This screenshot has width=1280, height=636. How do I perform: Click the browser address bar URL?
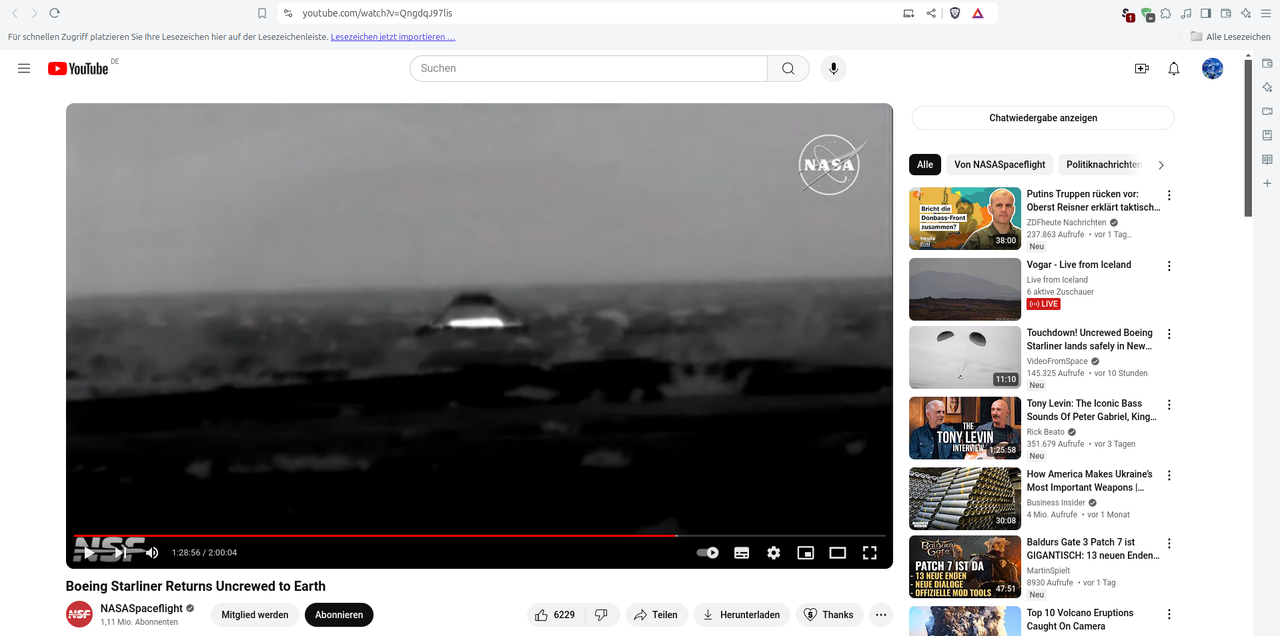[x=375, y=13]
